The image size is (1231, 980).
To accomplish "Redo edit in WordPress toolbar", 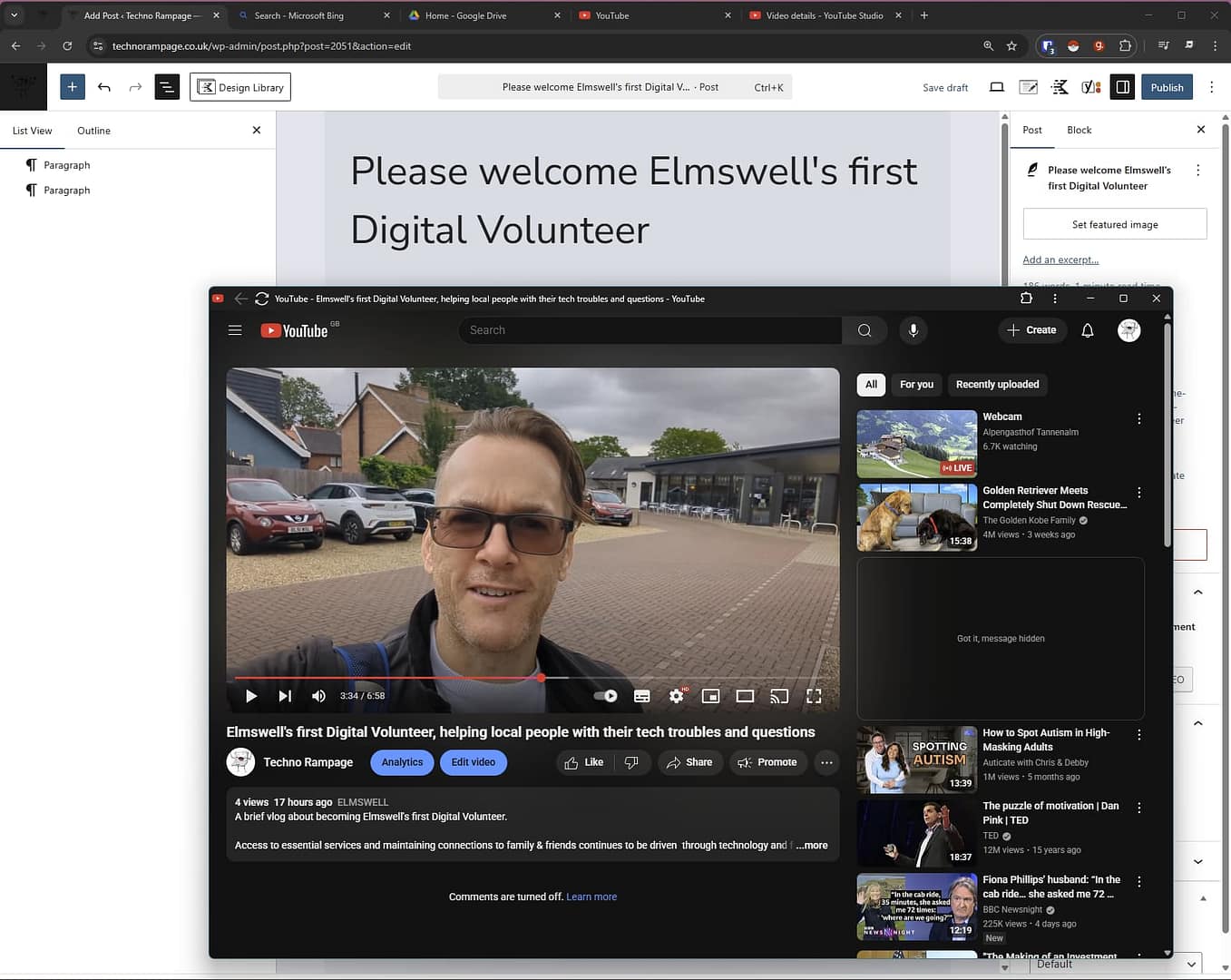I will [135, 87].
